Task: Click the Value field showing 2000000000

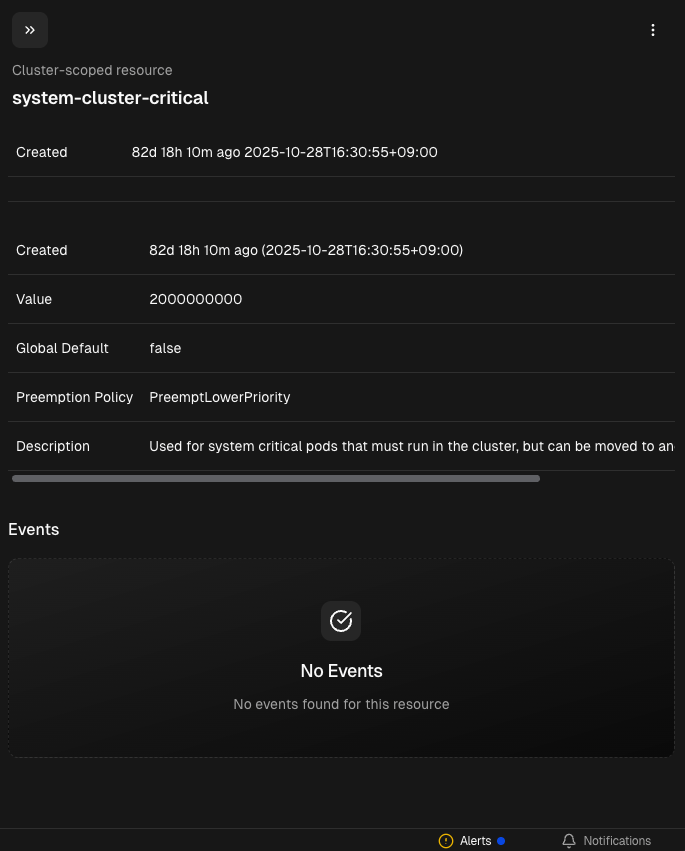Action: coord(196,299)
